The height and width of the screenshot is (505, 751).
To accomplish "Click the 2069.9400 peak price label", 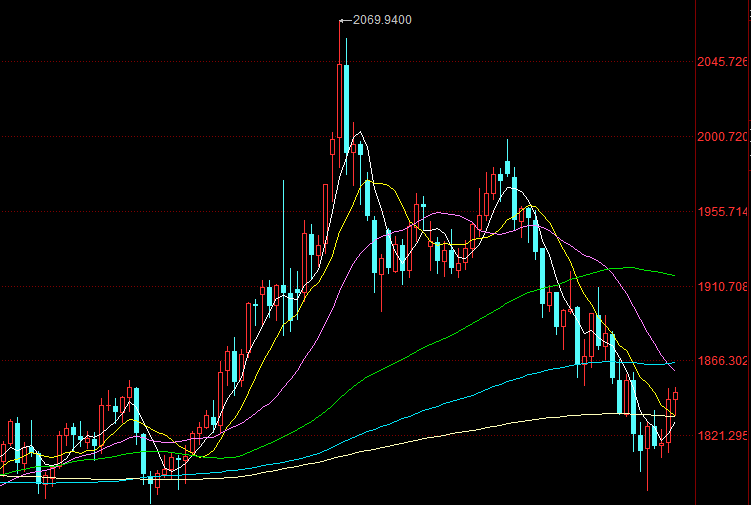I will (x=382, y=20).
